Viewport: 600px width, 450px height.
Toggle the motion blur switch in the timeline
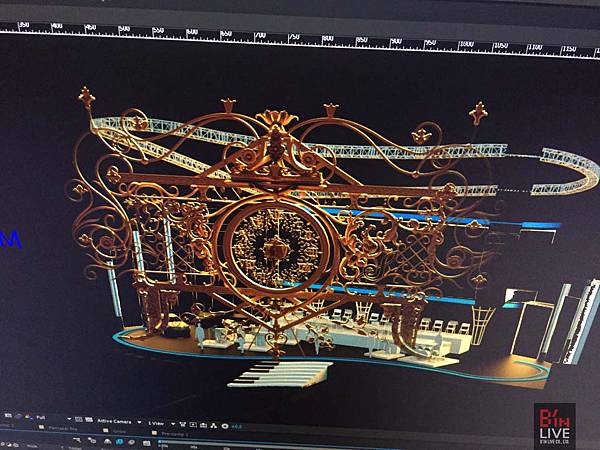[x=132, y=442]
